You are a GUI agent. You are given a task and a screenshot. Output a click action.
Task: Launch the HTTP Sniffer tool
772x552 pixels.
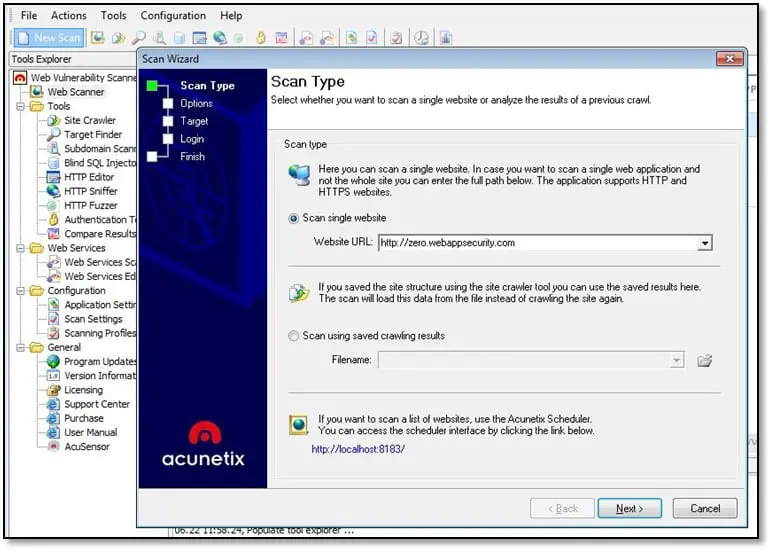[90, 191]
